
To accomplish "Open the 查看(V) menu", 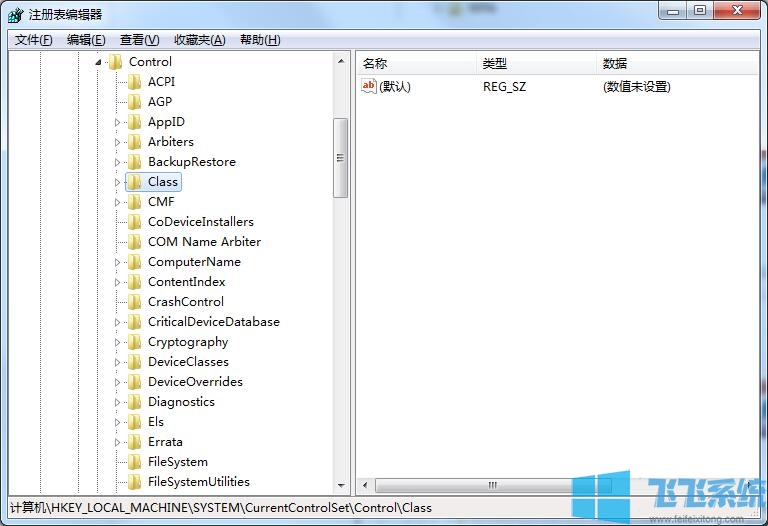I will pos(139,40).
